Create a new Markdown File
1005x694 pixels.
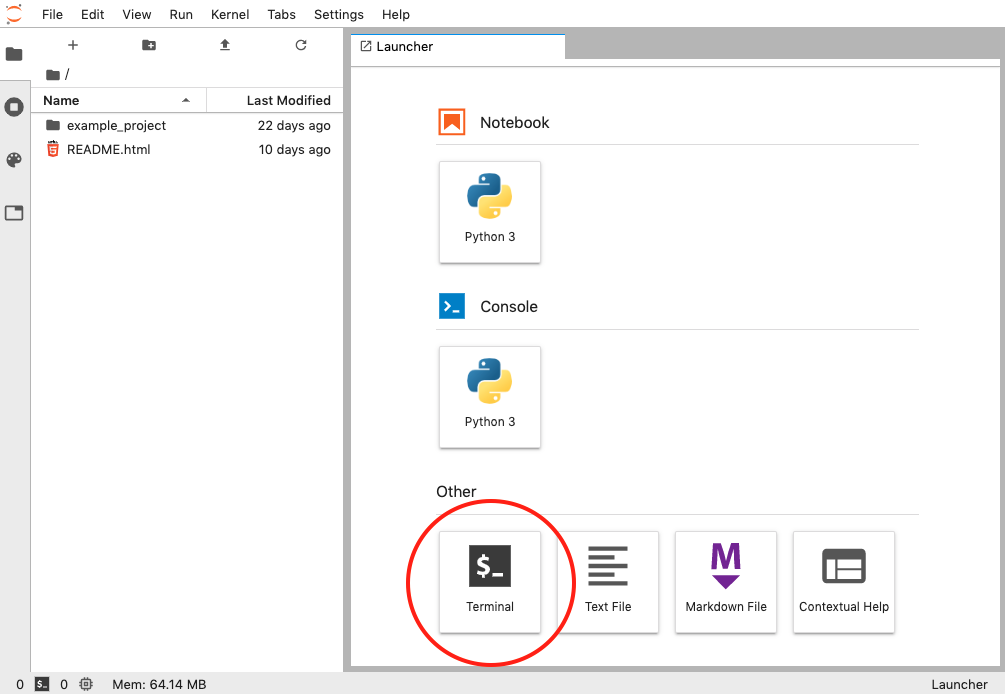[726, 581]
